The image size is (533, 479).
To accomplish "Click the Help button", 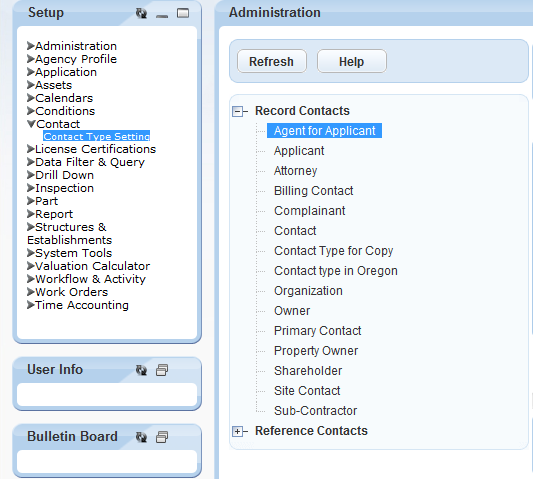I will click(352, 61).
